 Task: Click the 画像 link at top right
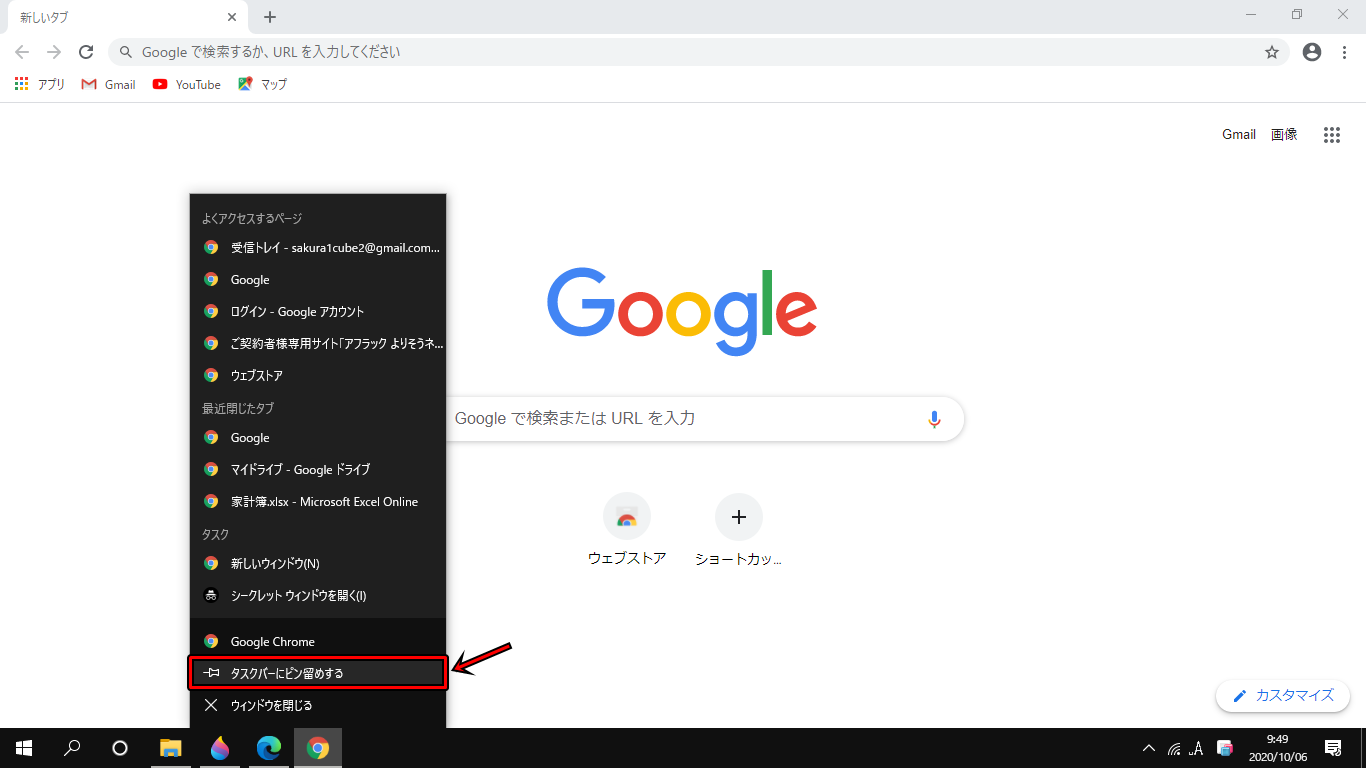[1284, 135]
